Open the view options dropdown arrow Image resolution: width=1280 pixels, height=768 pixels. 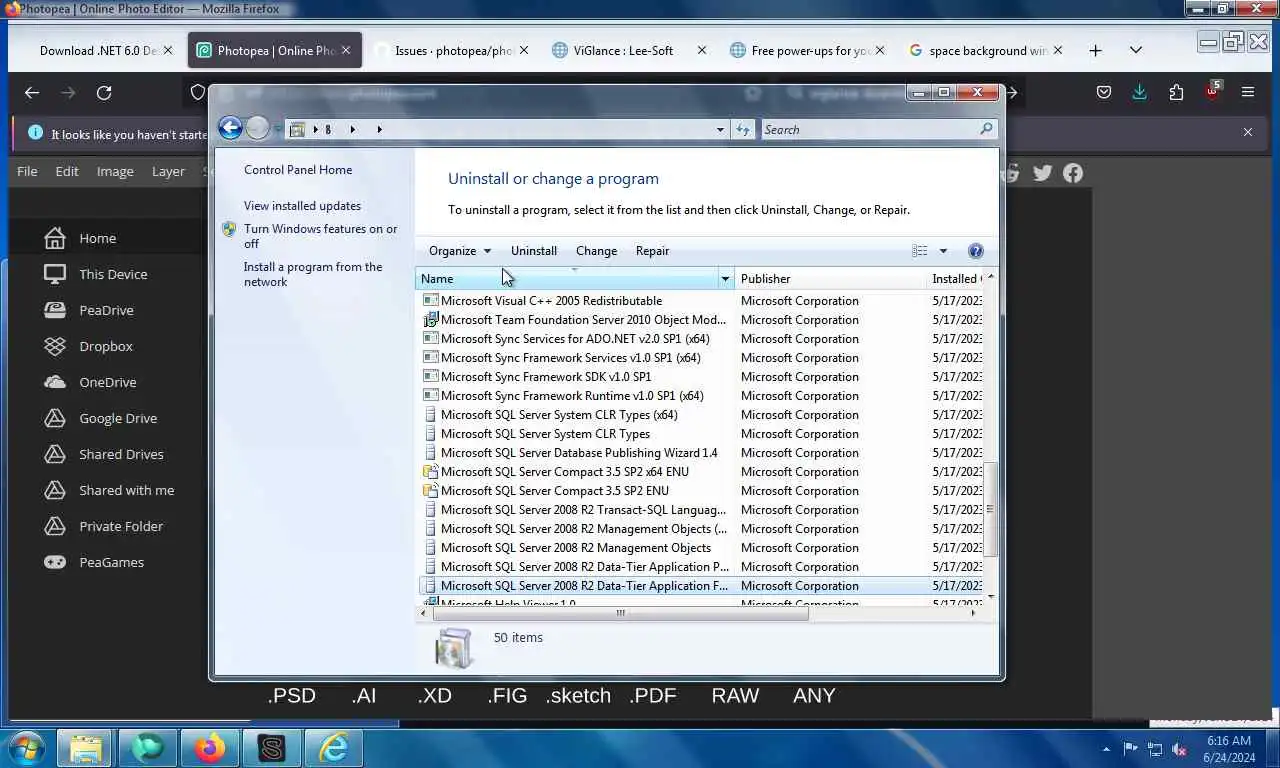point(943,251)
